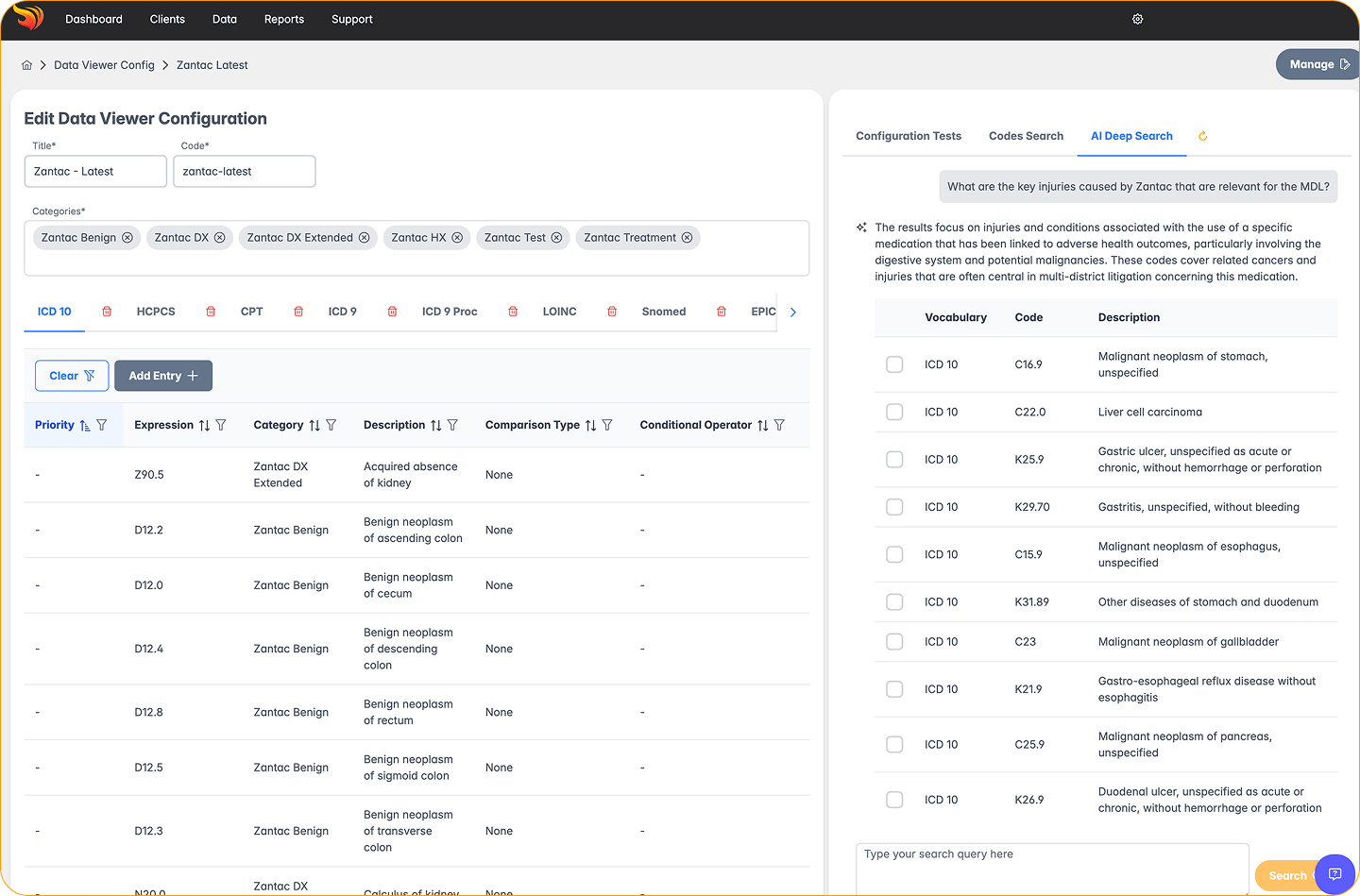
Task: Switch to the Codes Search tab
Action: point(1026,136)
